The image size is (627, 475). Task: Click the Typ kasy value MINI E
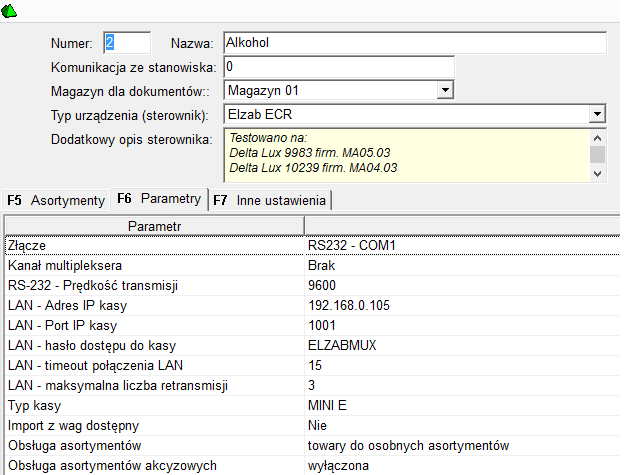tap(327, 405)
